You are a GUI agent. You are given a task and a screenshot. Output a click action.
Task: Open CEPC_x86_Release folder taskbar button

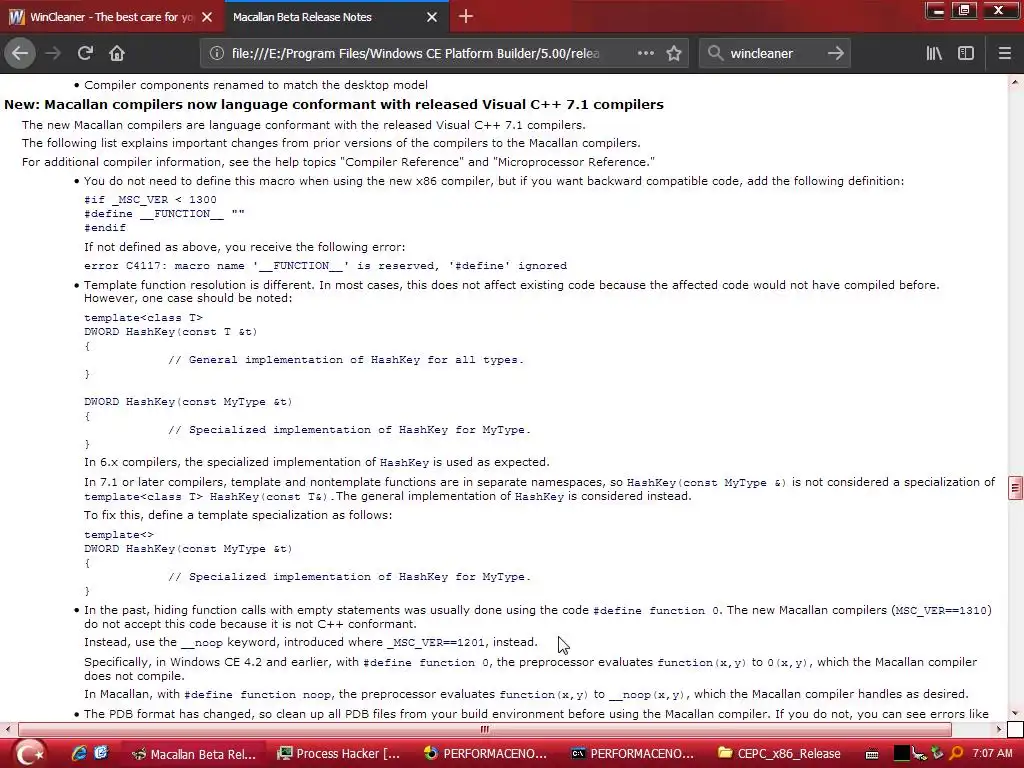point(778,754)
